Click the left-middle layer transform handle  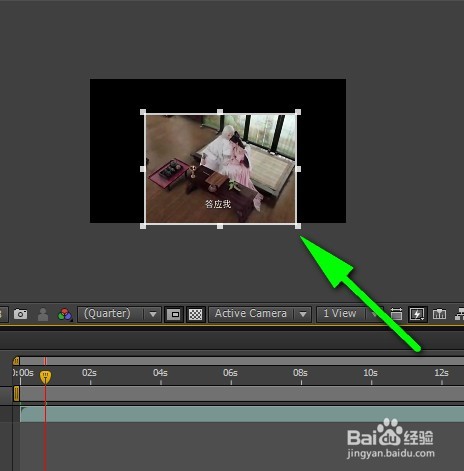(143, 169)
